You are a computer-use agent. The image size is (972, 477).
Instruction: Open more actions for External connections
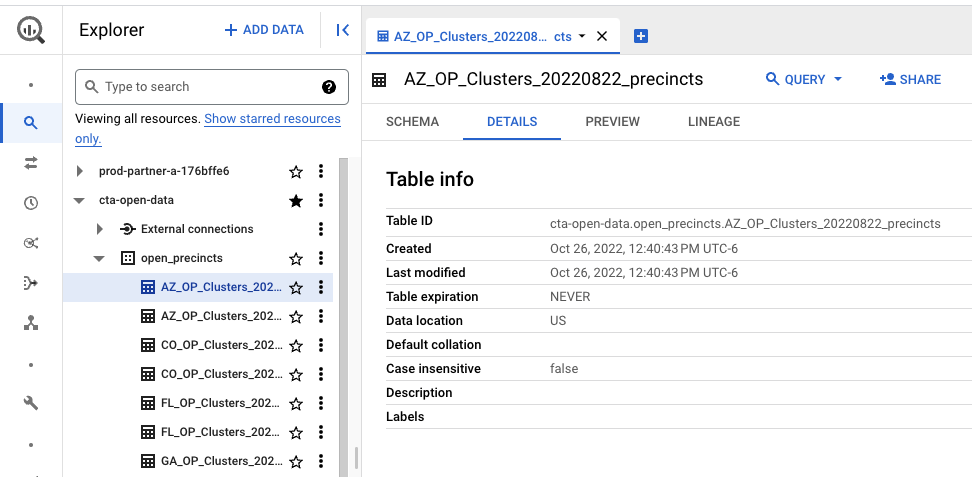point(320,229)
